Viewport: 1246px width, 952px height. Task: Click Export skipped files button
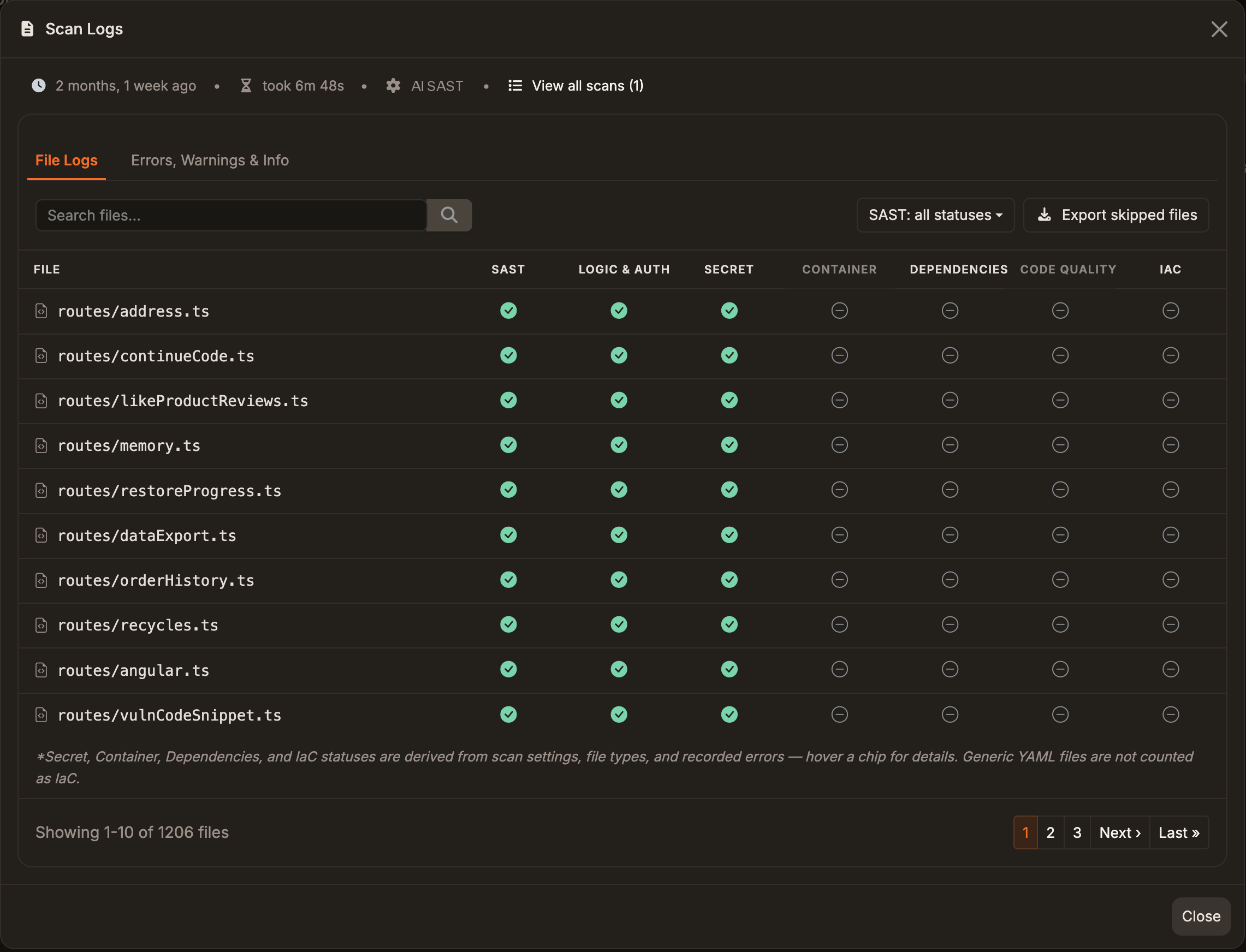coord(1116,215)
